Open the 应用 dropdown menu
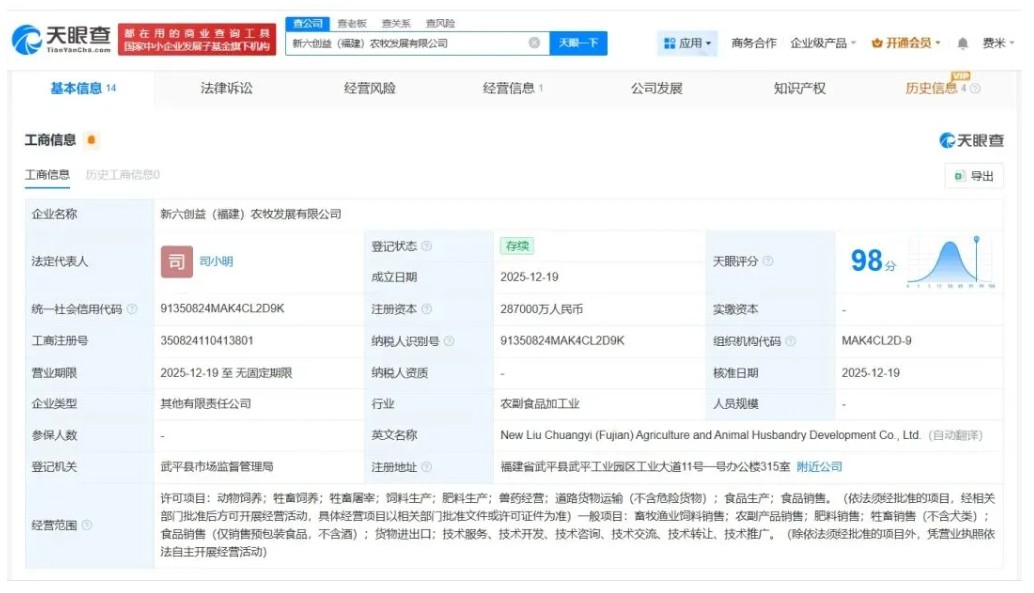 [688, 43]
